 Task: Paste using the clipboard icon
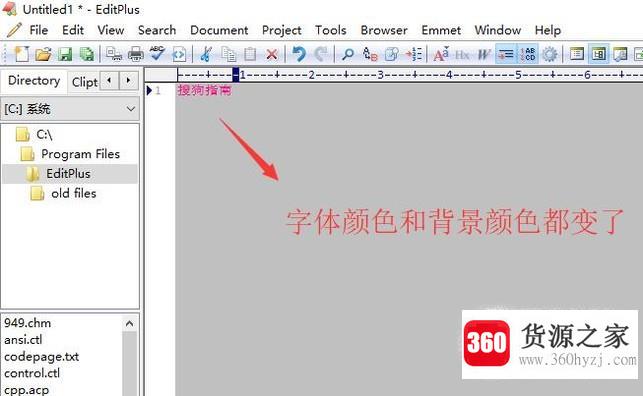[x=250, y=54]
